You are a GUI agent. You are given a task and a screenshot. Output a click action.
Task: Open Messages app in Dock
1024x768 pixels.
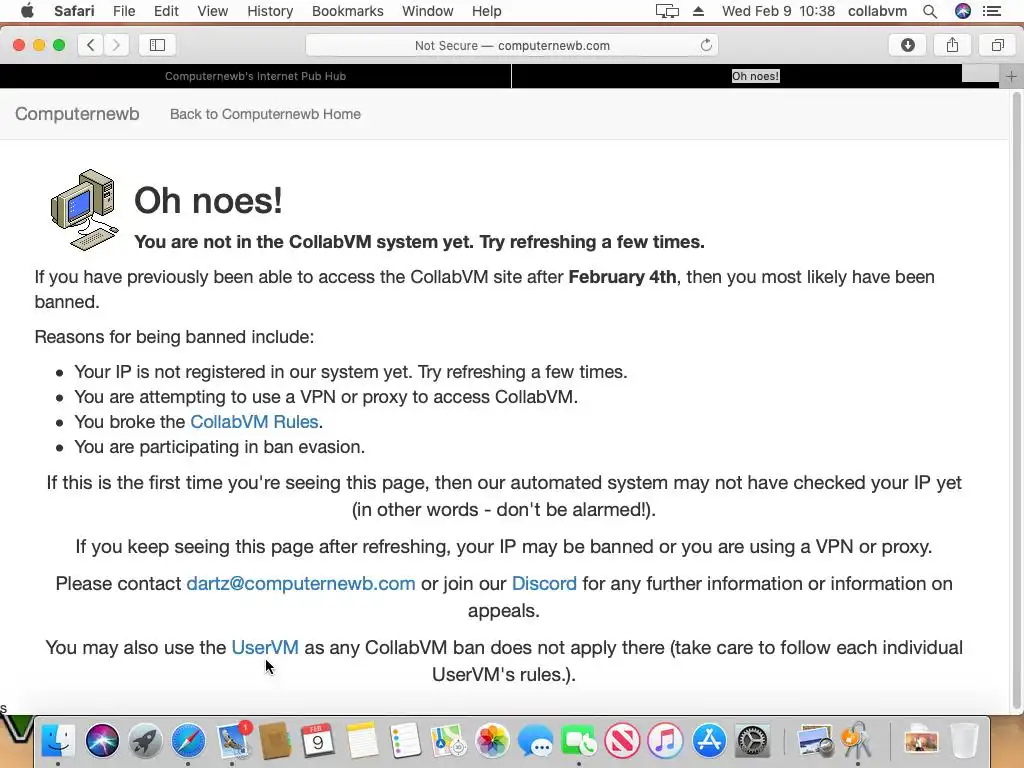tap(536, 741)
